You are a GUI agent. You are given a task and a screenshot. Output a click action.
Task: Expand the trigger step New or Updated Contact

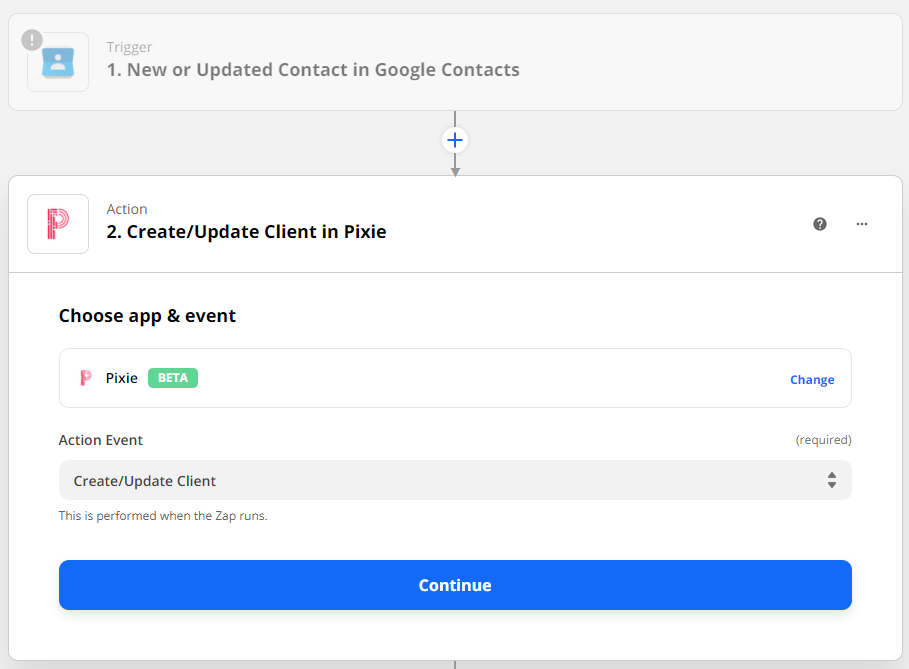(313, 70)
